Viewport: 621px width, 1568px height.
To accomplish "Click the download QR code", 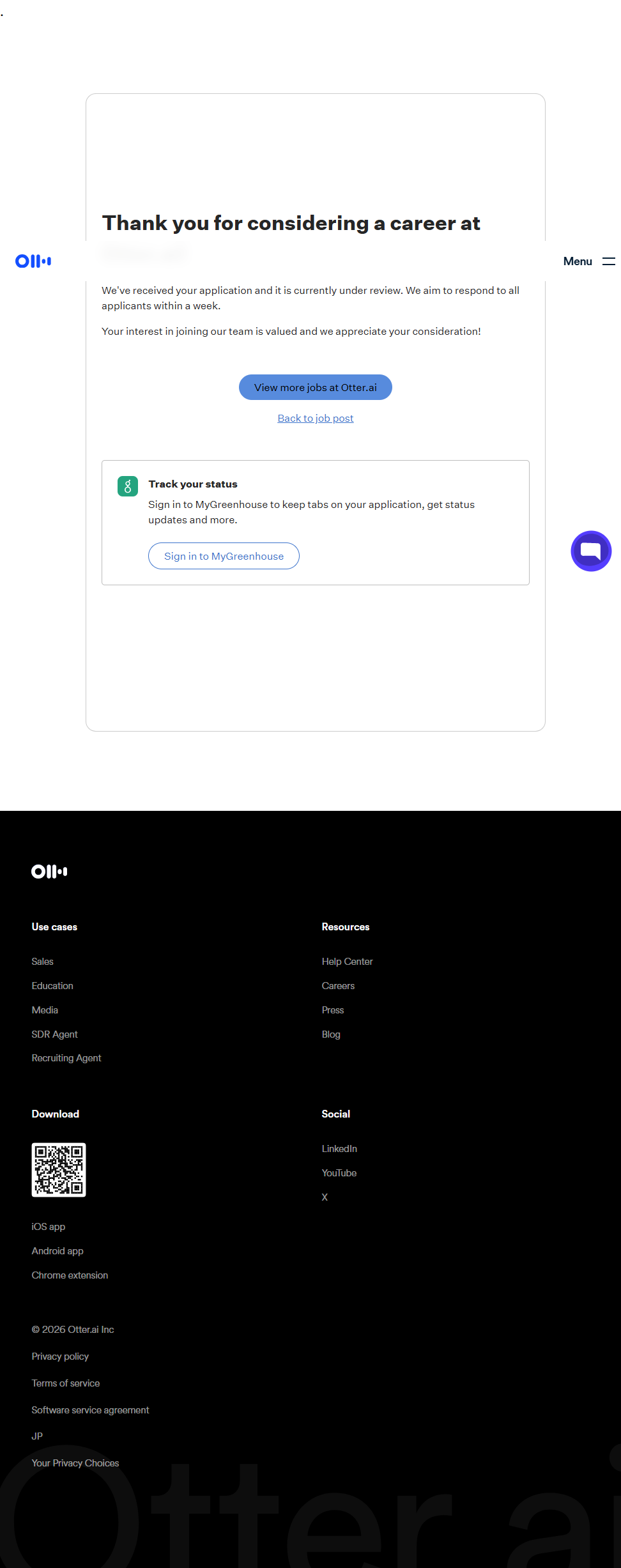I will tap(59, 1169).
